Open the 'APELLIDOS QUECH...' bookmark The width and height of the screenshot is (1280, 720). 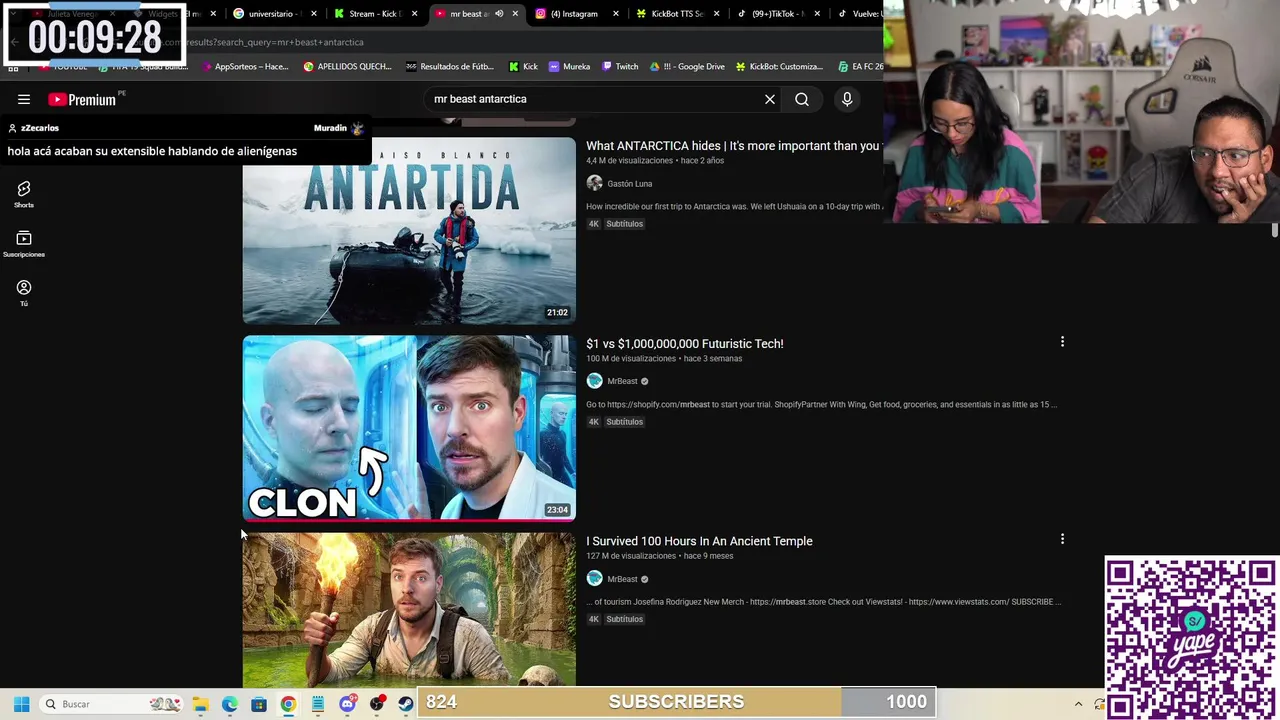point(348,66)
